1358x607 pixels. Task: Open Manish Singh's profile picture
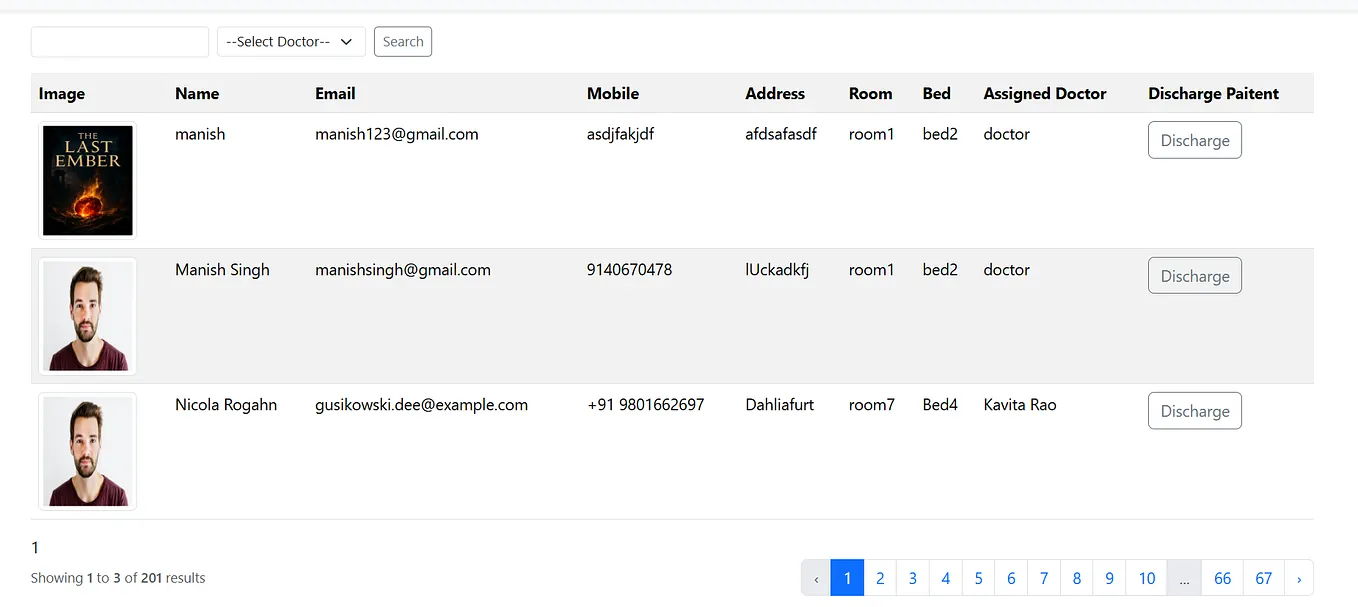pyautogui.click(x=87, y=315)
